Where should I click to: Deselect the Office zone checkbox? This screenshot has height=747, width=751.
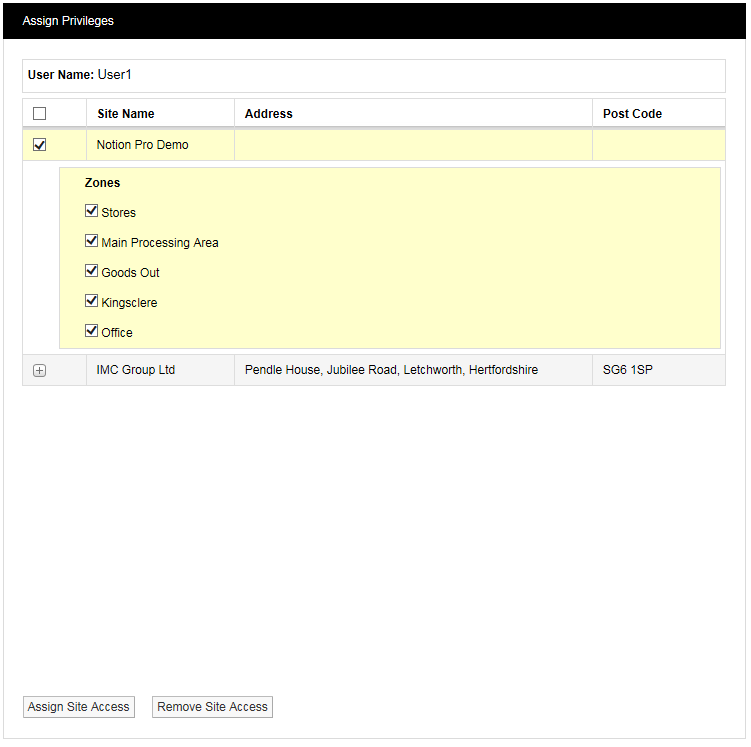tap(92, 332)
